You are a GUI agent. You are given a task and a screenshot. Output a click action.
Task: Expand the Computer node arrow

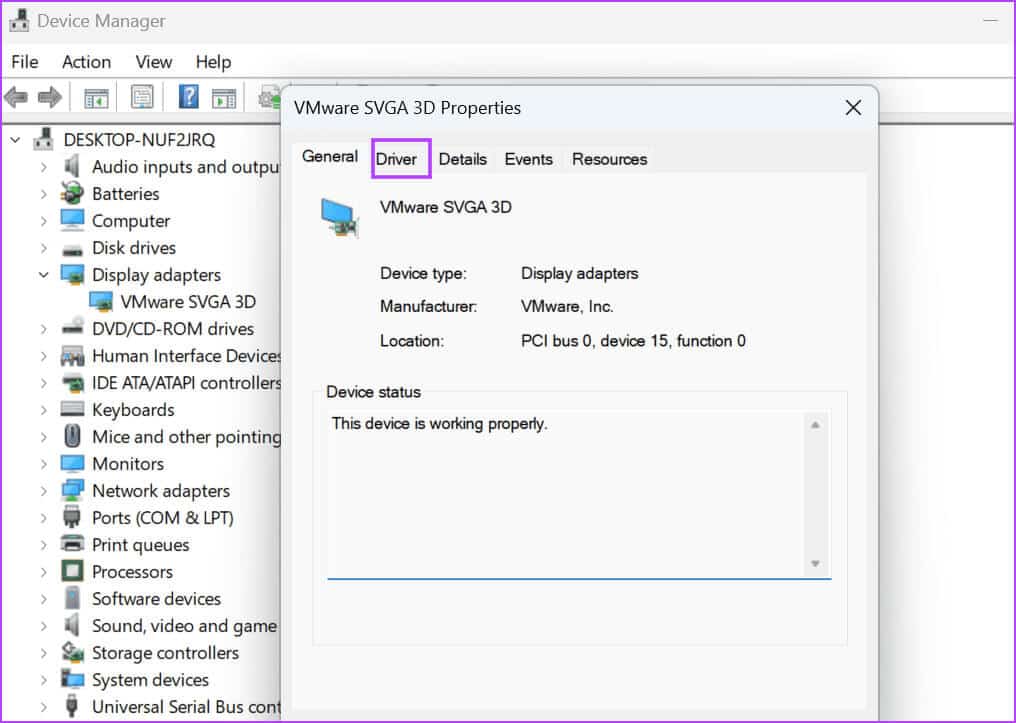coord(43,221)
